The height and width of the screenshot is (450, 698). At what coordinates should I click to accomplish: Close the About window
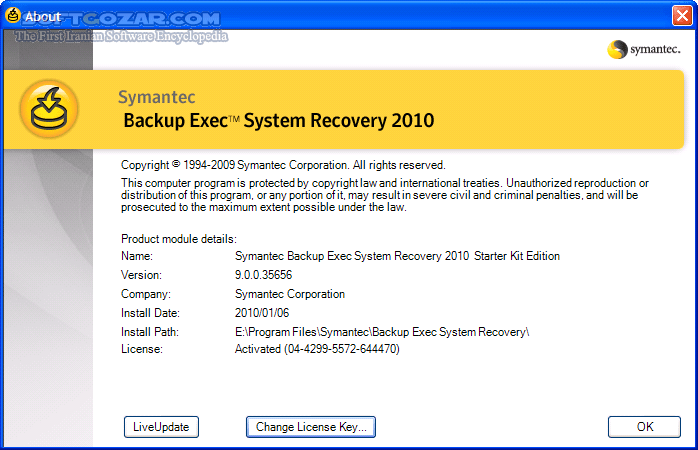(x=682, y=16)
